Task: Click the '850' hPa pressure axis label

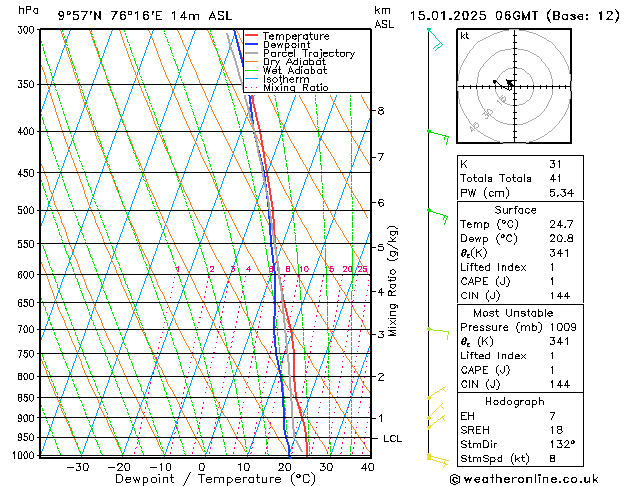Action: point(26,398)
